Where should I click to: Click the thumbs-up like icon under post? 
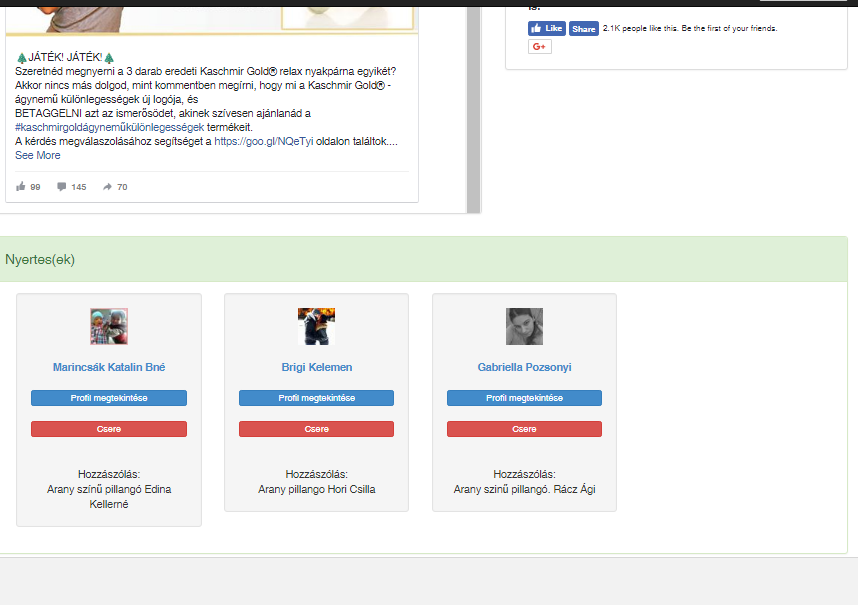click(x=21, y=187)
